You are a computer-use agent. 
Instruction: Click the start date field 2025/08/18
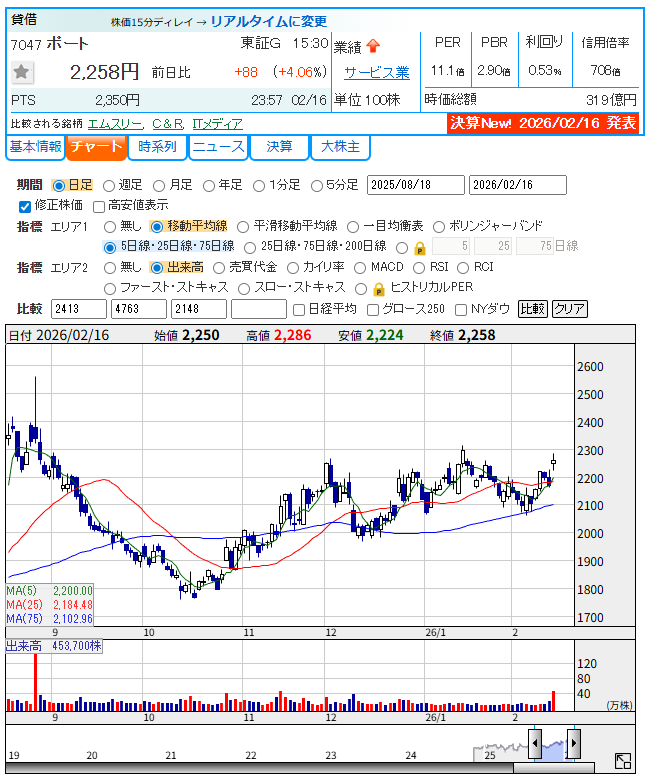(416, 185)
